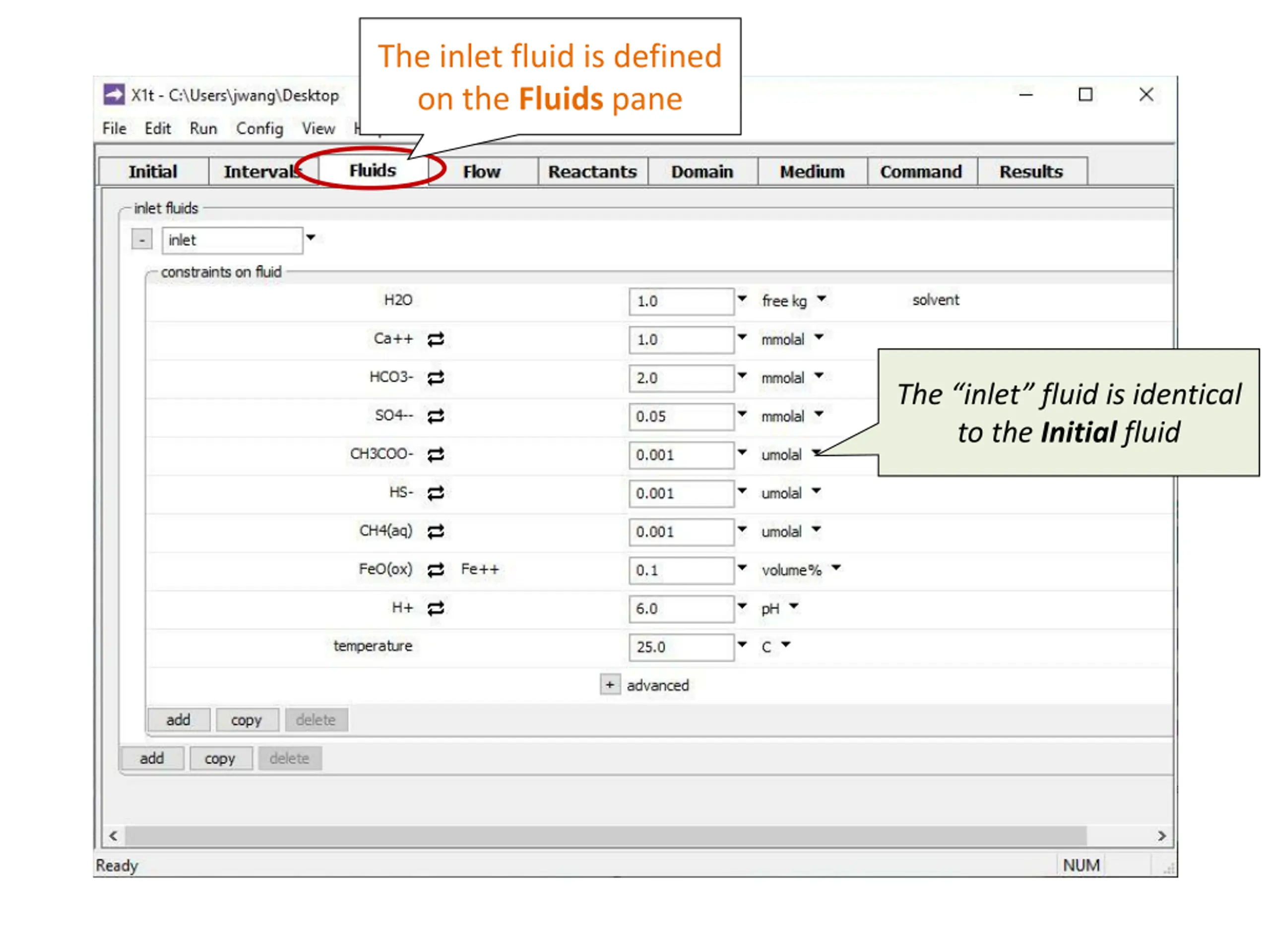Open the Ca++ value dropdown arrow
Image resolution: width=1270 pixels, height=952 pixels.
pos(742,338)
